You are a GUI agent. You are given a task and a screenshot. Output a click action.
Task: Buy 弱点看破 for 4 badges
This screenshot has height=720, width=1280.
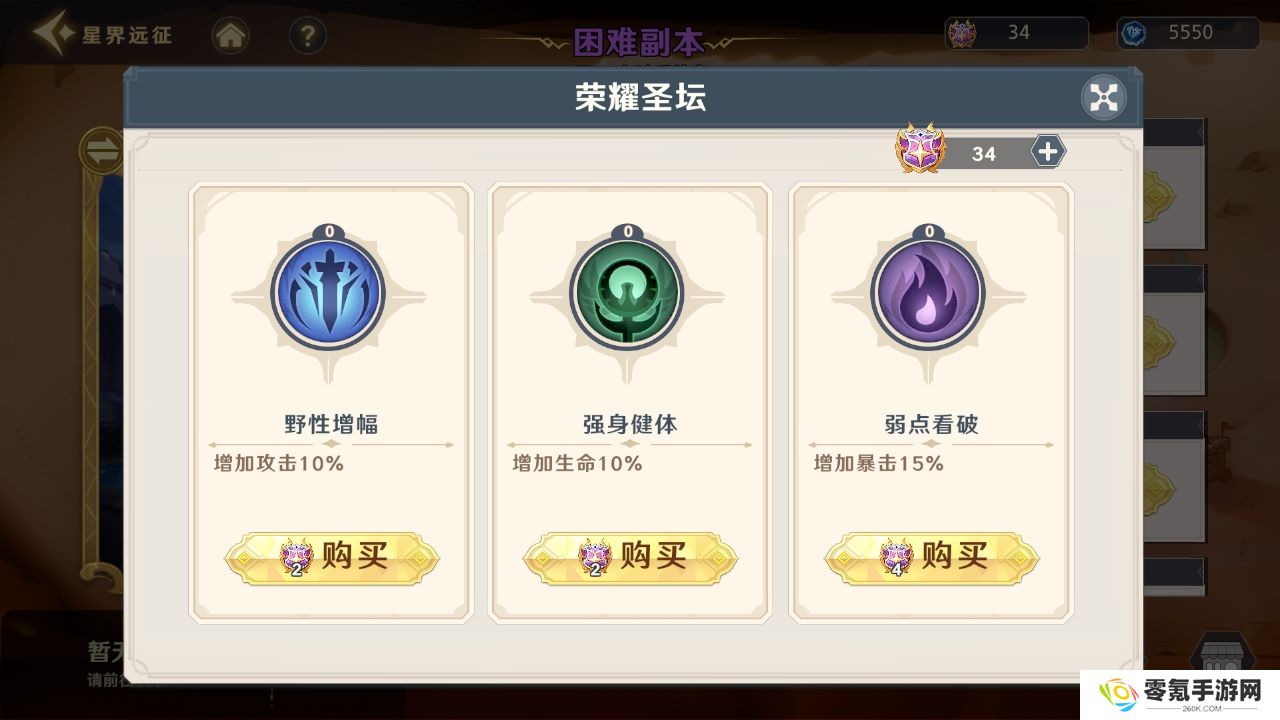pos(931,558)
